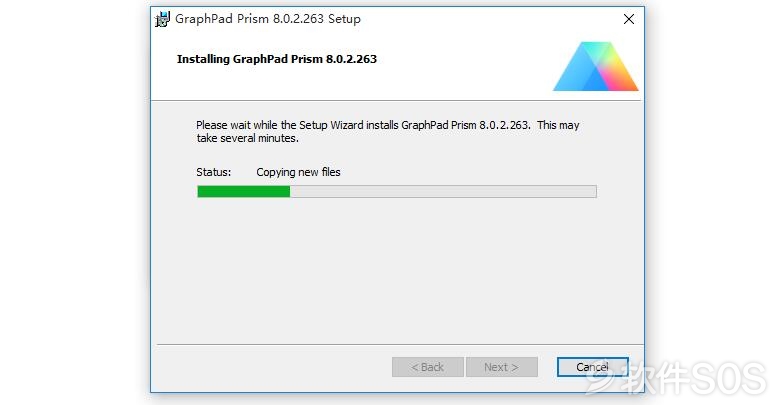
Task: Click the far right end of the progress bar
Action: point(594,191)
